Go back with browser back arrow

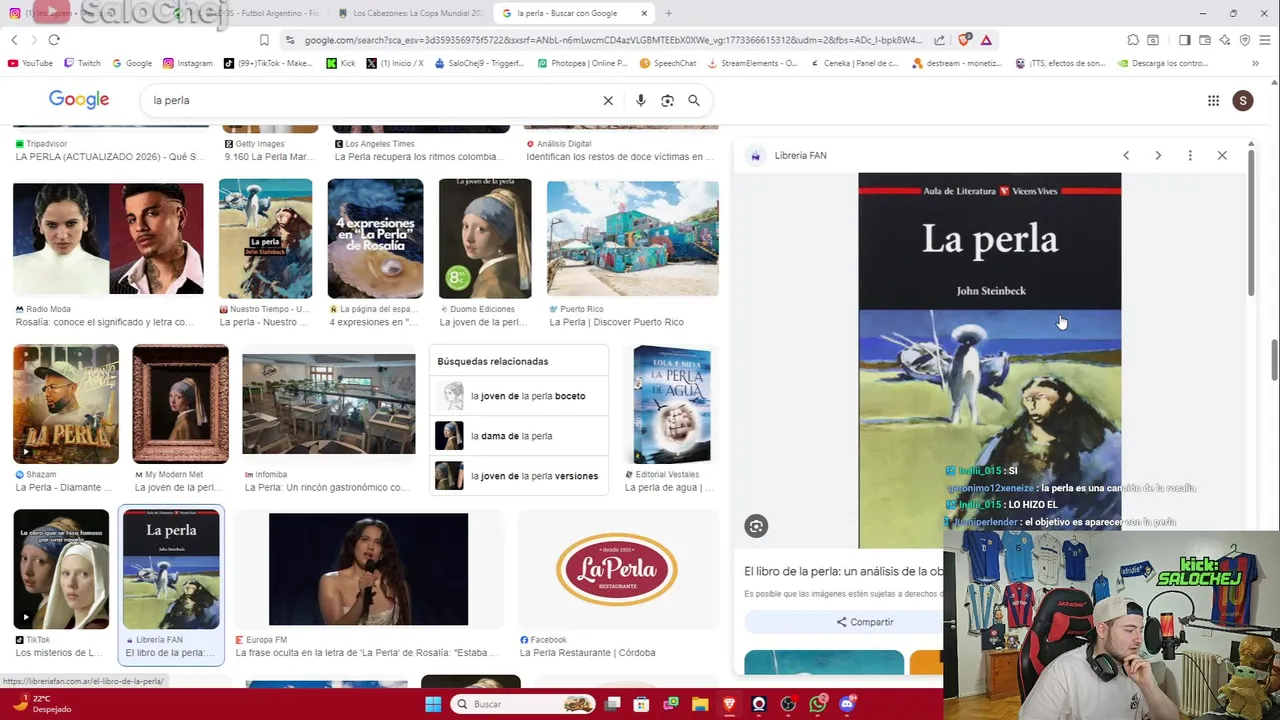click(14, 40)
